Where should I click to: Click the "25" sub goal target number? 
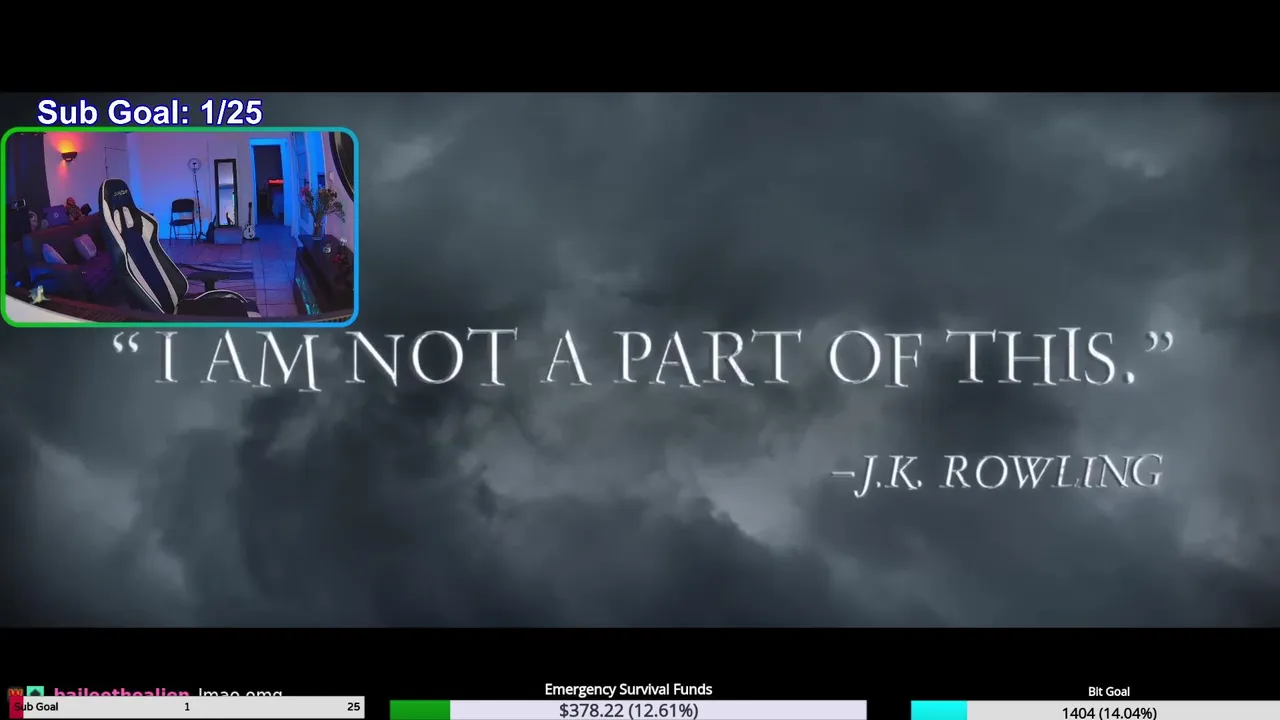pyautogui.click(x=353, y=707)
